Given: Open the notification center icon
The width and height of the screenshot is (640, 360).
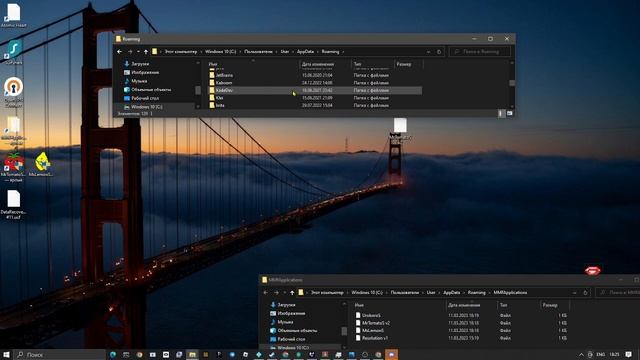Looking at the screenshot, I should click(629, 355).
